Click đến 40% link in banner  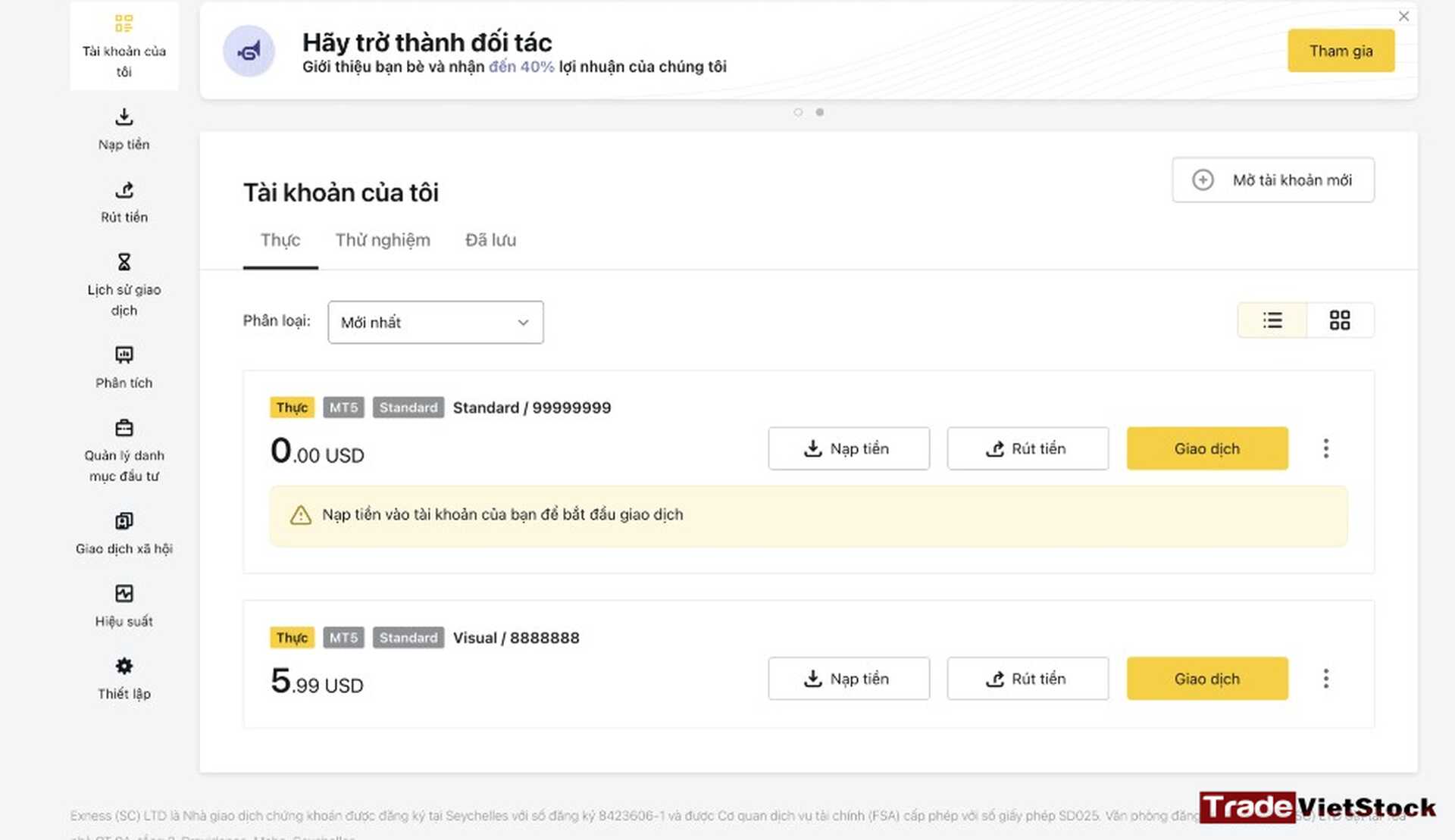[521, 67]
